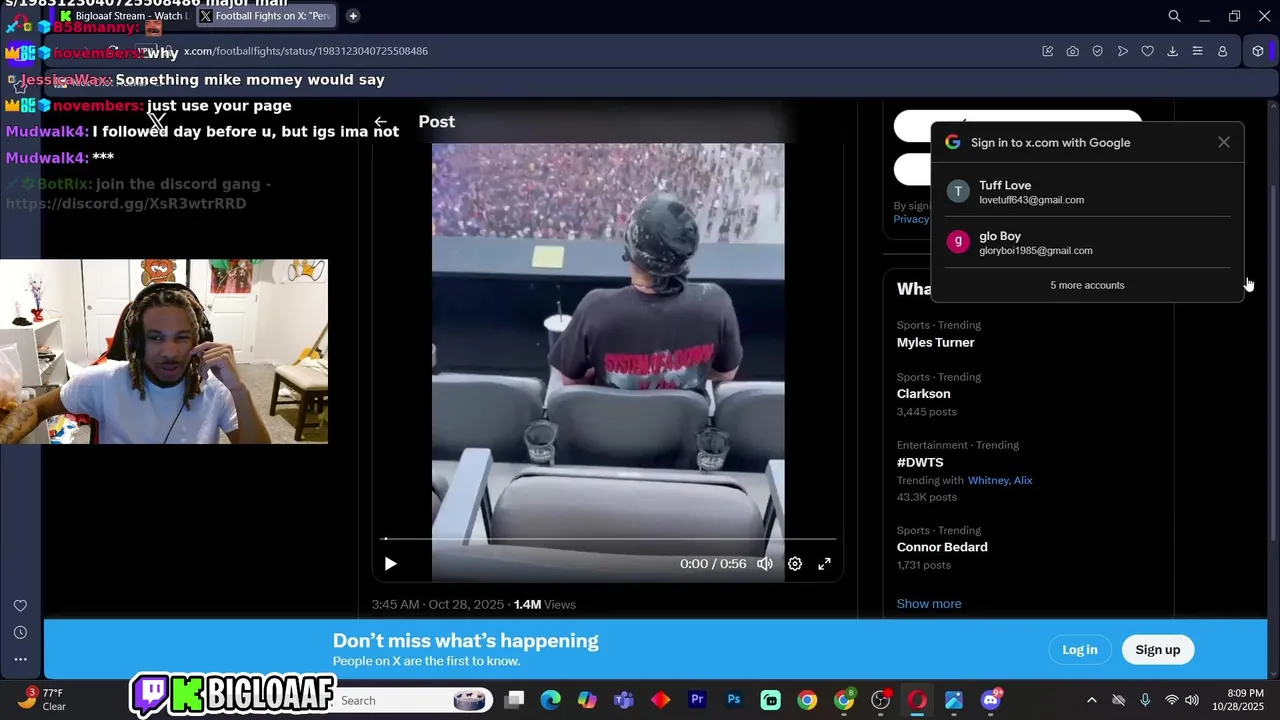Viewport: 1280px width, 720px height.
Task: Open clock showing 8:09 PM
Action: tap(1237, 700)
